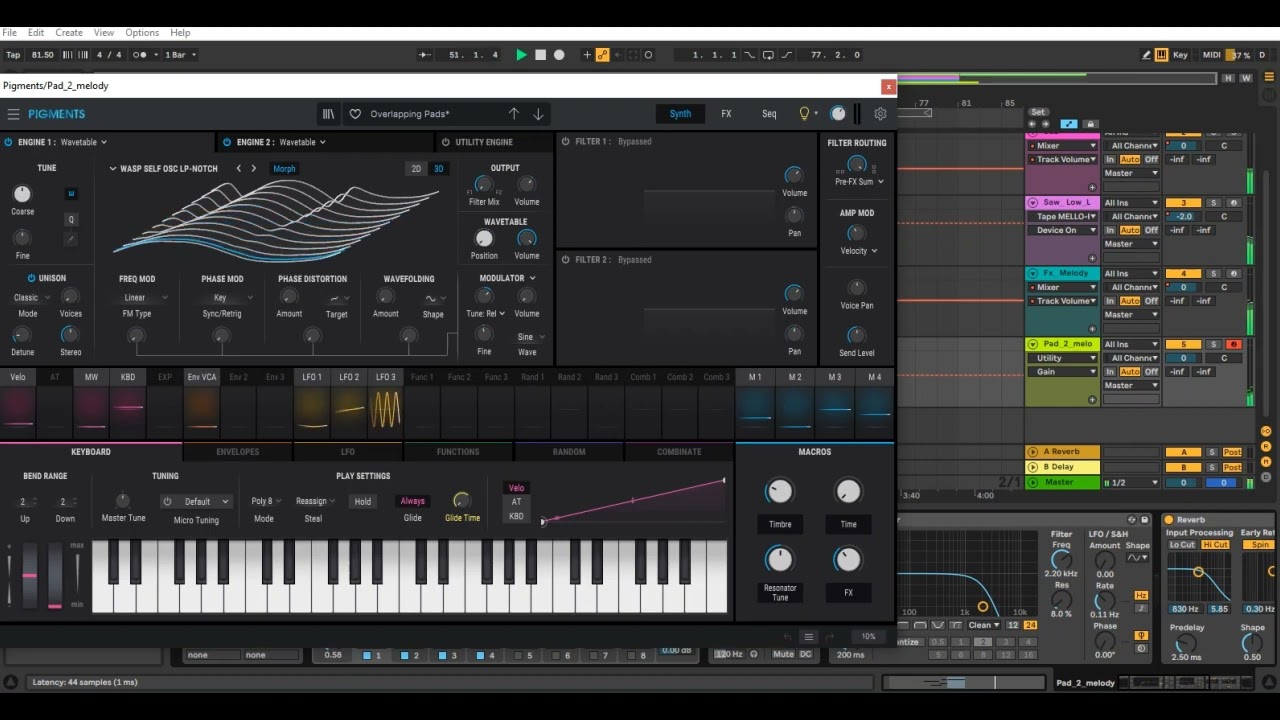1280x720 pixels.
Task: Arm the arrangement record button
Action: tap(559, 55)
